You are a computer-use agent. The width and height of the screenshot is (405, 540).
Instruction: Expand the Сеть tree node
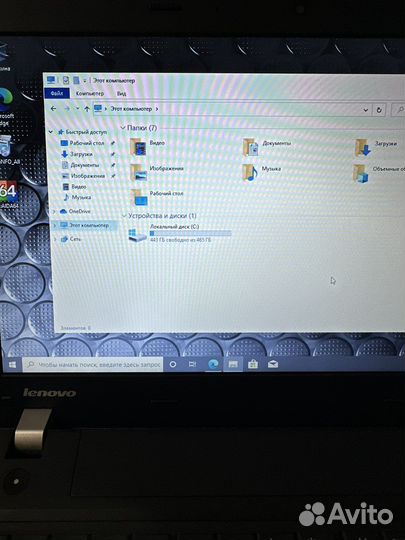(55, 239)
